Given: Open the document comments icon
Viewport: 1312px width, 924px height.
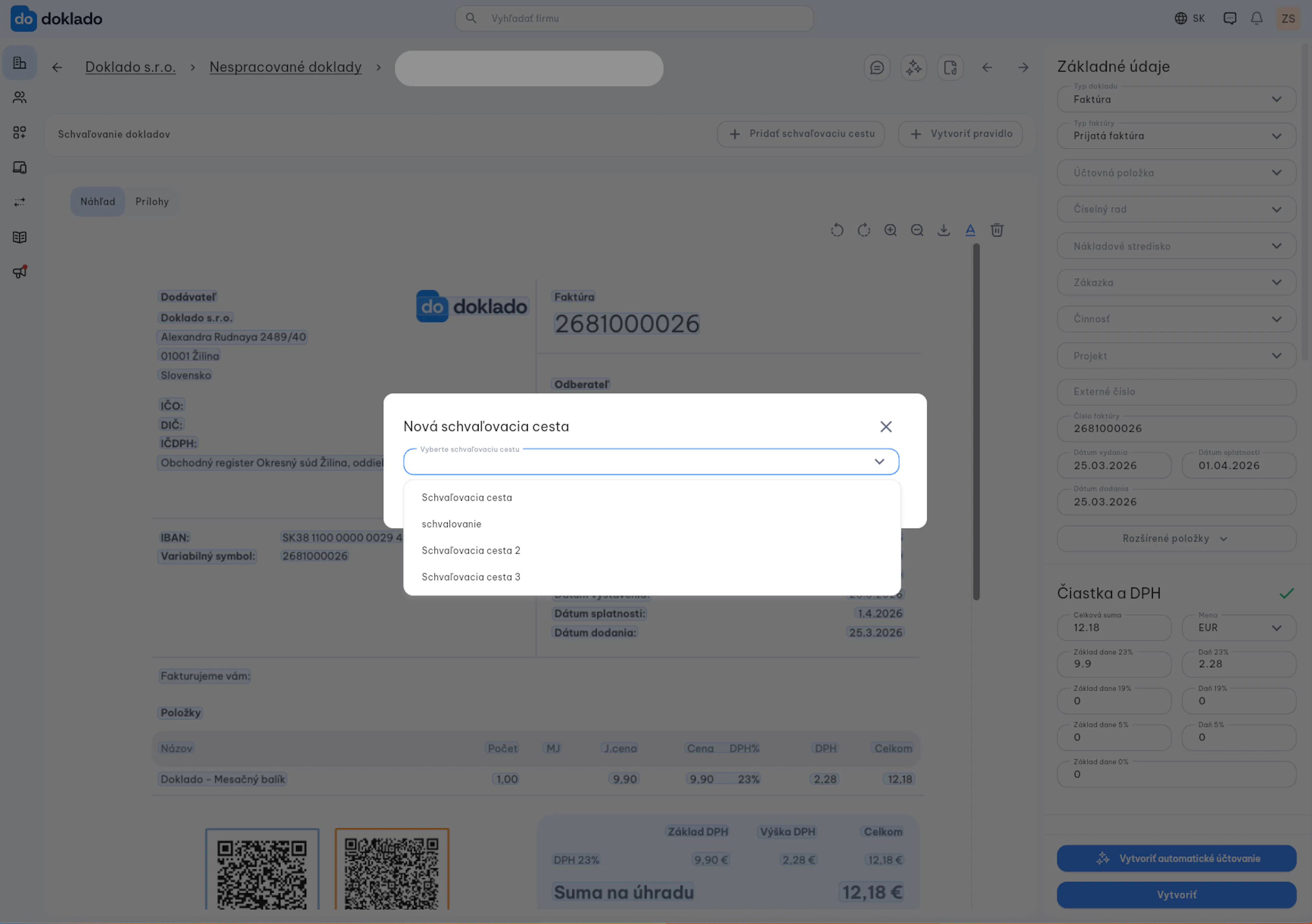Looking at the screenshot, I should pyautogui.click(x=877, y=68).
